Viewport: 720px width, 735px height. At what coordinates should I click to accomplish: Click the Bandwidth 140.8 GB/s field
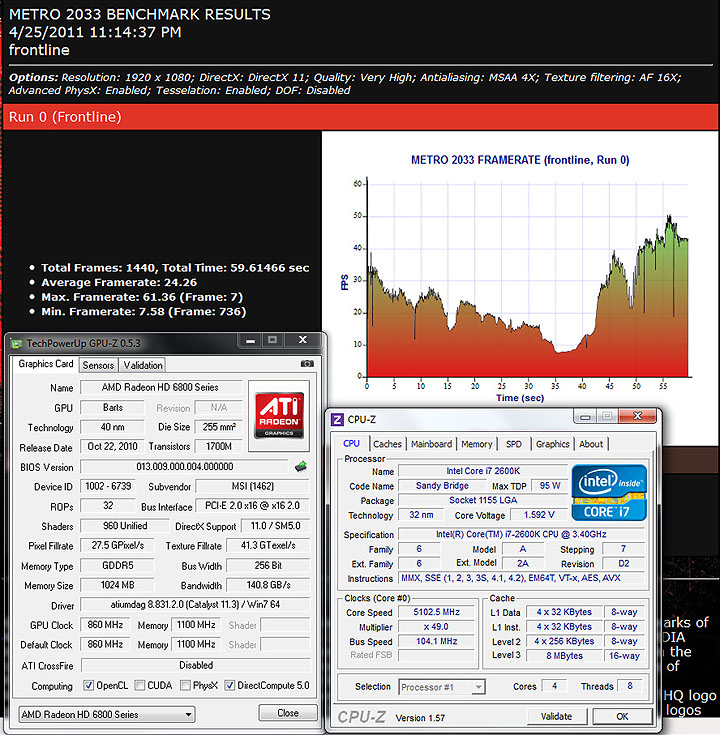point(268,585)
